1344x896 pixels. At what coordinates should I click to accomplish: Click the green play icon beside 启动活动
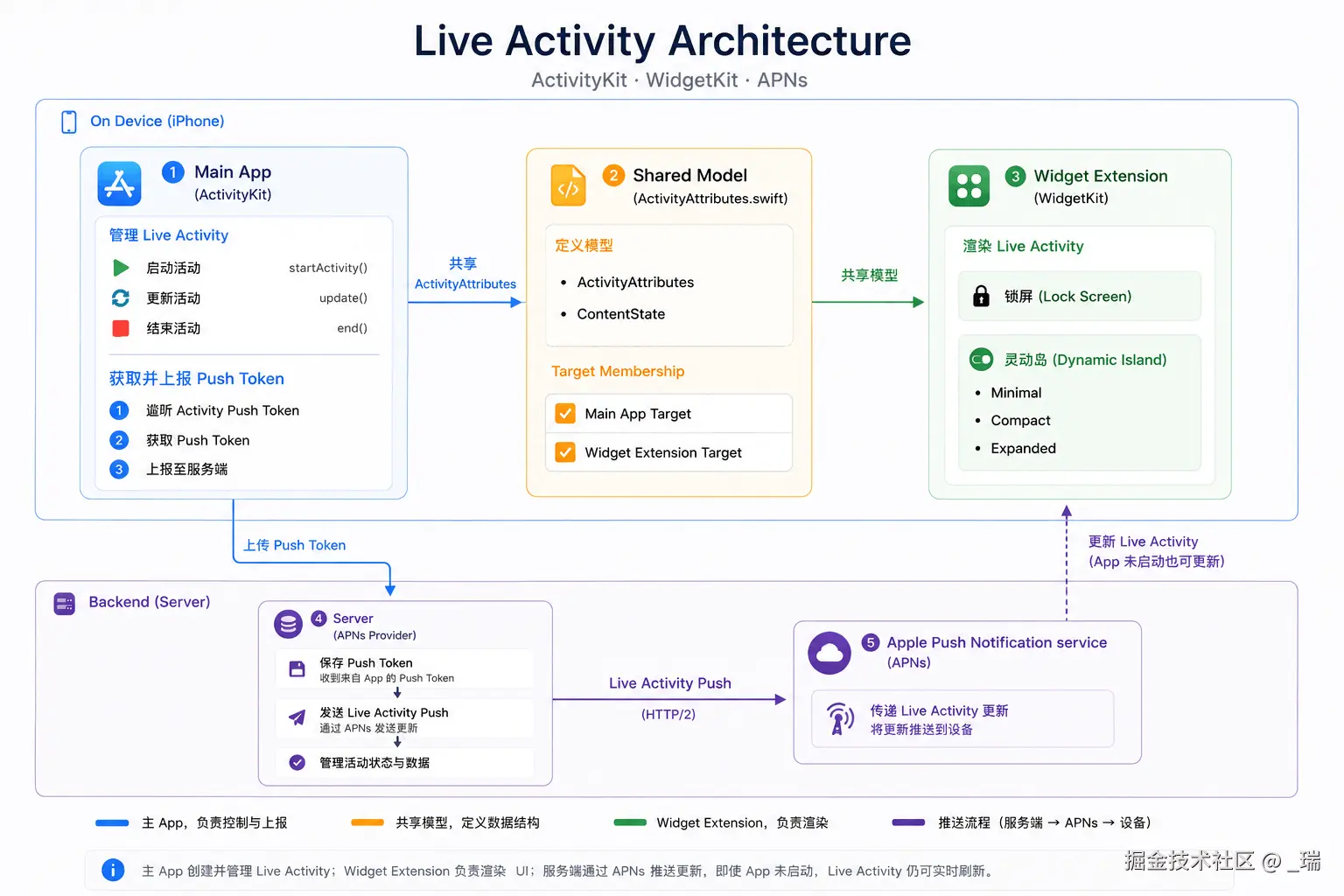pos(121,268)
